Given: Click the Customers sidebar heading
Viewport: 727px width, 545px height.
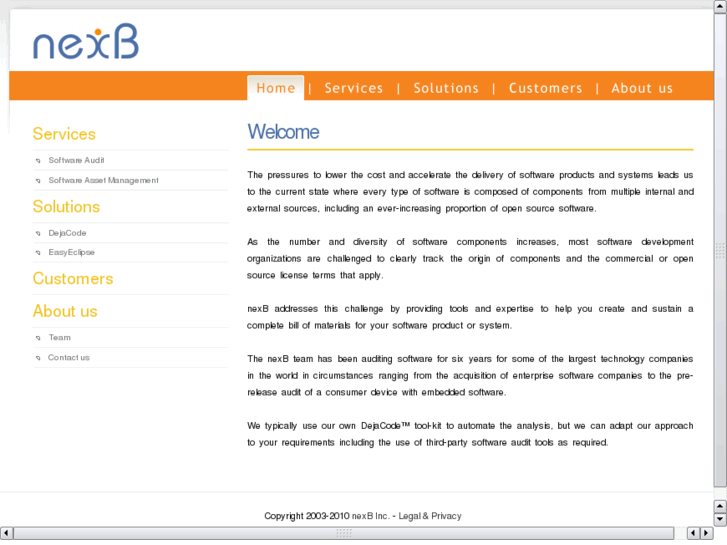Looking at the screenshot, I should [x=73, y=278].
